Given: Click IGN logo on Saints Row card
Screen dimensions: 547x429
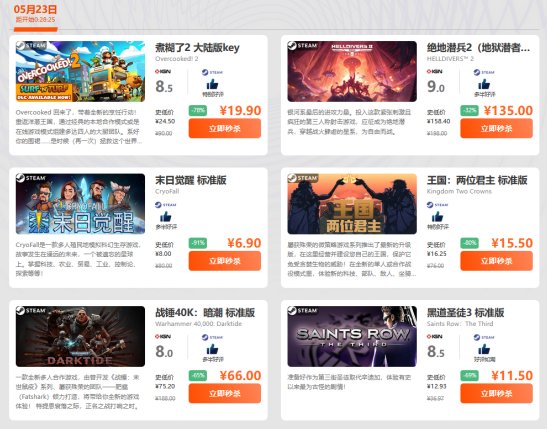Looking at the screenshot, I should [434, 337].
